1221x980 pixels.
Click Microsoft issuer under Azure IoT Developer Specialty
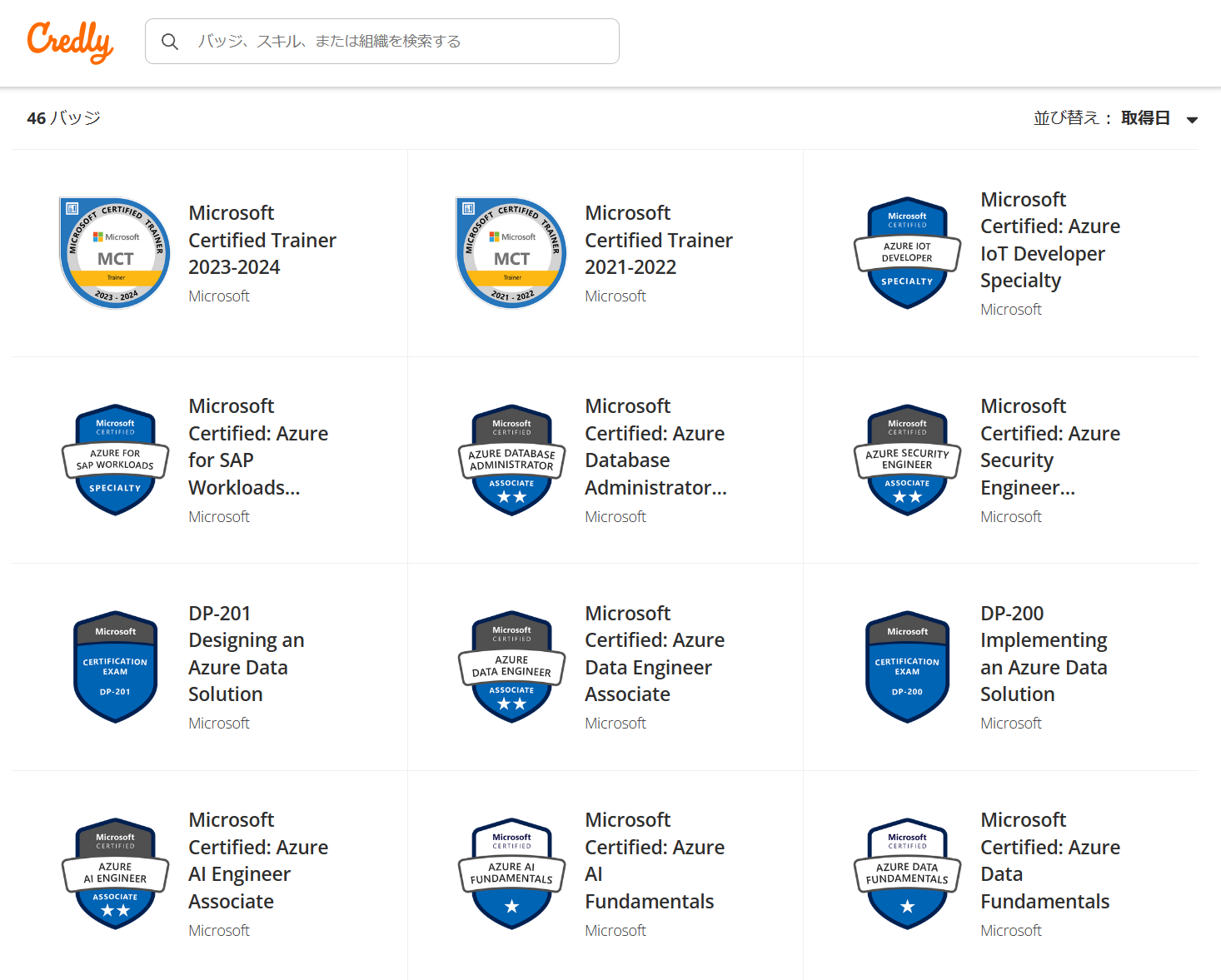coord(1011,310)
